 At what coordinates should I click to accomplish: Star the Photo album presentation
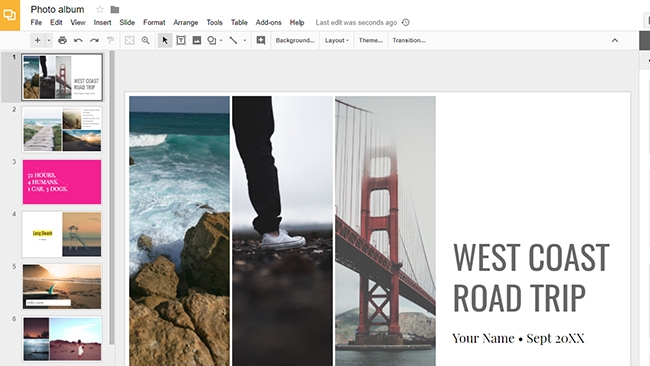coord(100,9)
